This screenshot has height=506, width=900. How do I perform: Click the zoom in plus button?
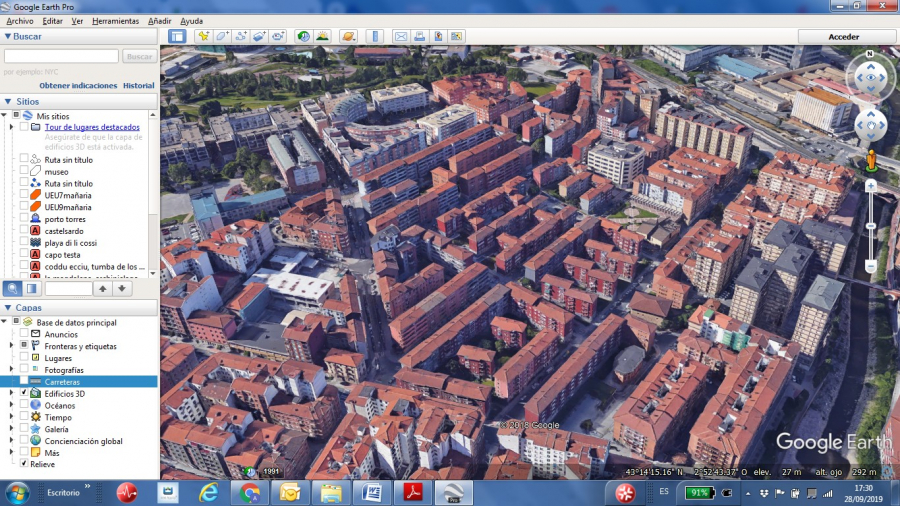pyautogui.click(x=871, y=186)
